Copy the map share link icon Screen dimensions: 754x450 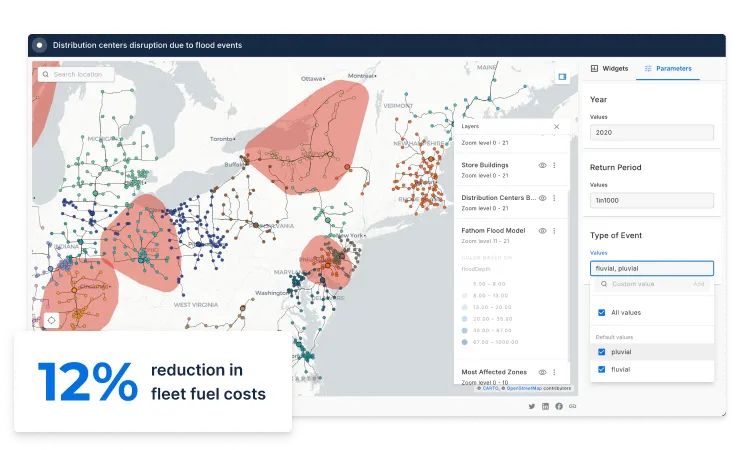(x=572, y=406)
